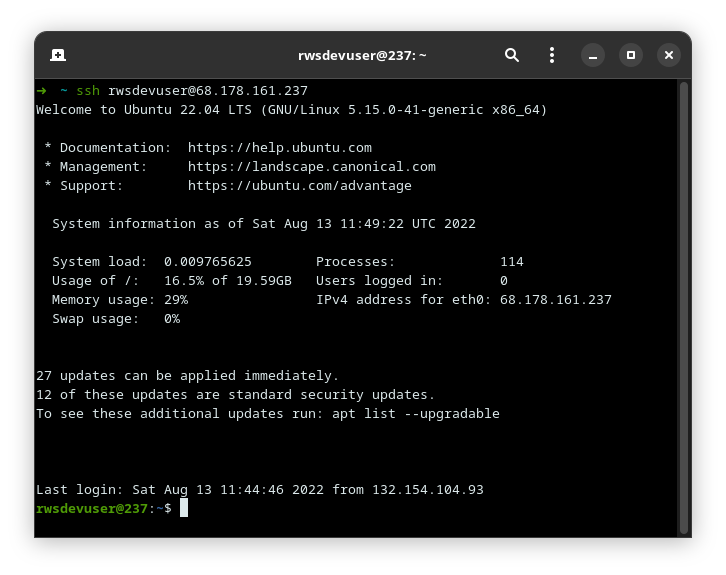Click the disk usage value 16.5% of 19.59GB
The image size is (726, 575).
click(228, 281)
